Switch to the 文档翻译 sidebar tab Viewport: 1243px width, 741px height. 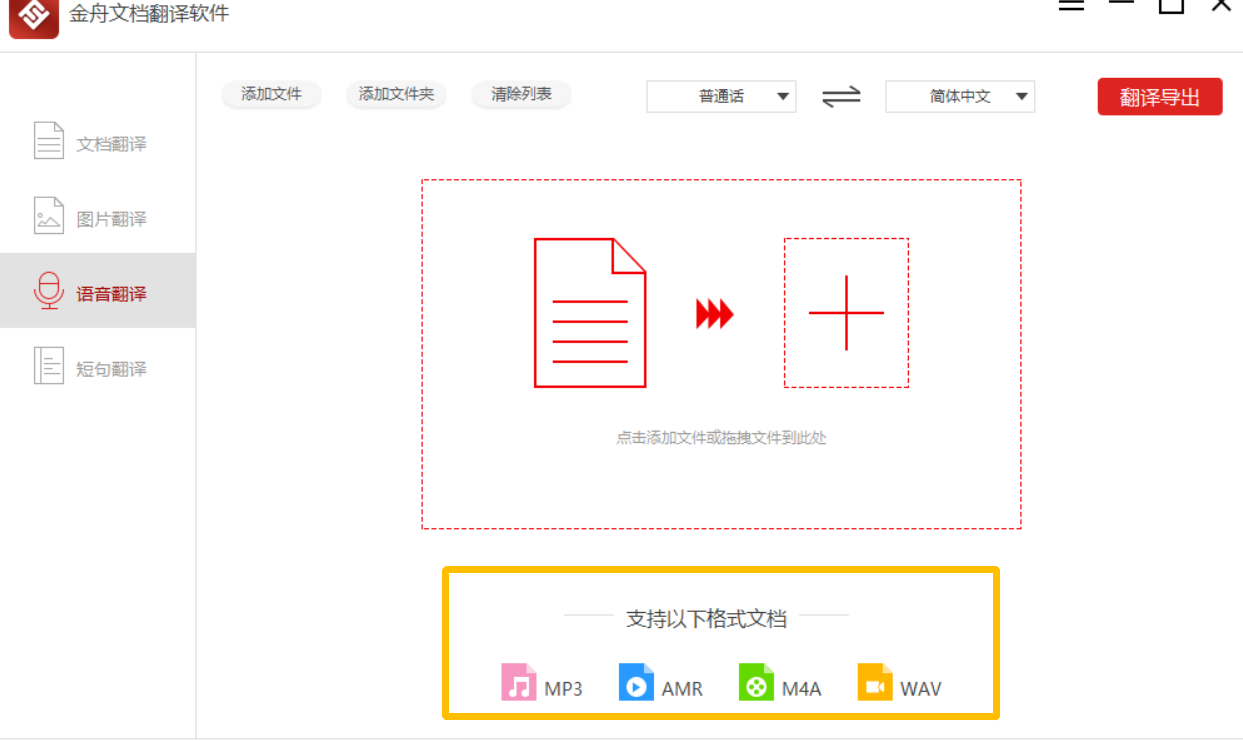pos(90,140)
